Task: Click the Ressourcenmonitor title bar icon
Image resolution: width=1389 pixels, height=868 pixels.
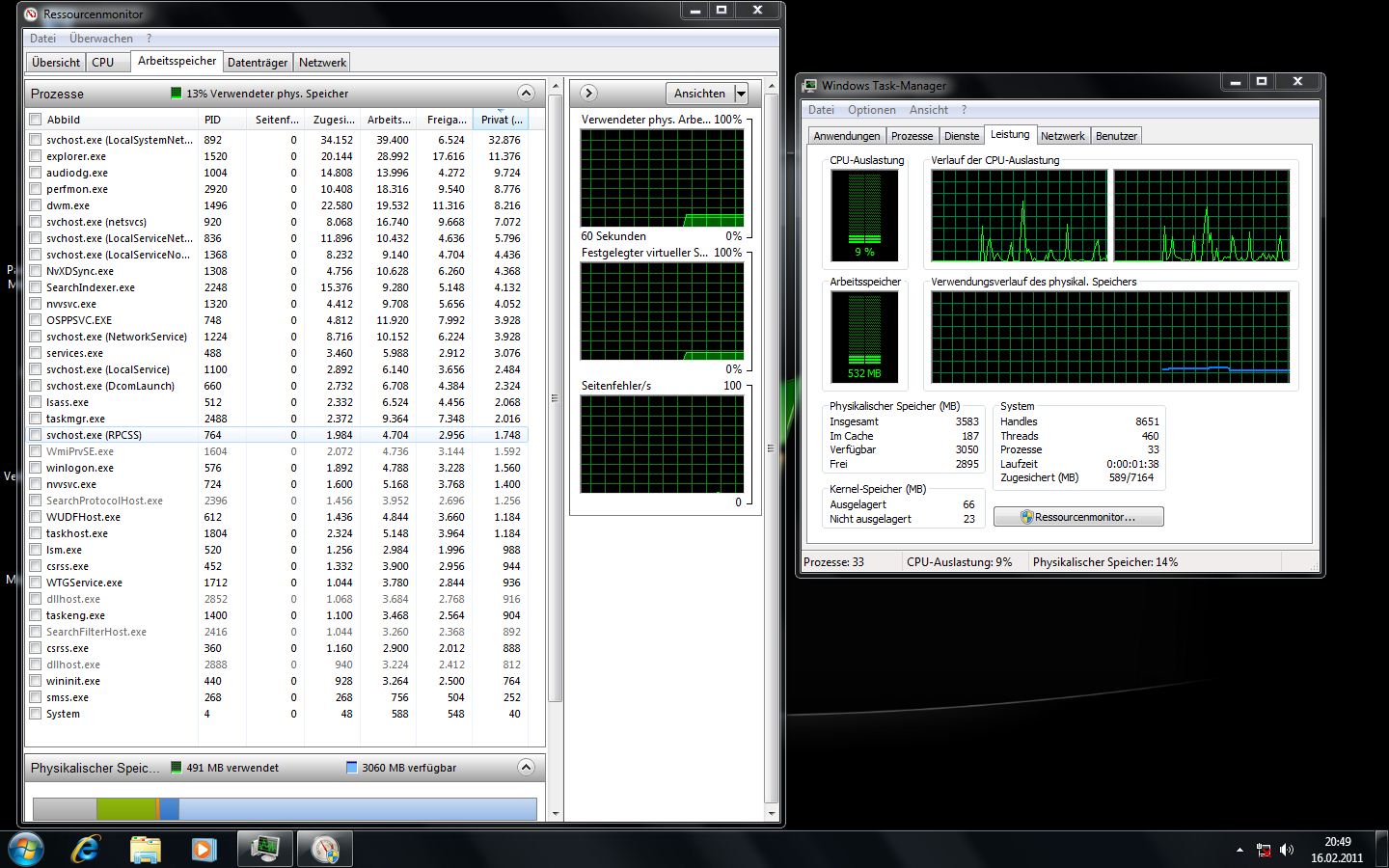Action: point(32,14)
